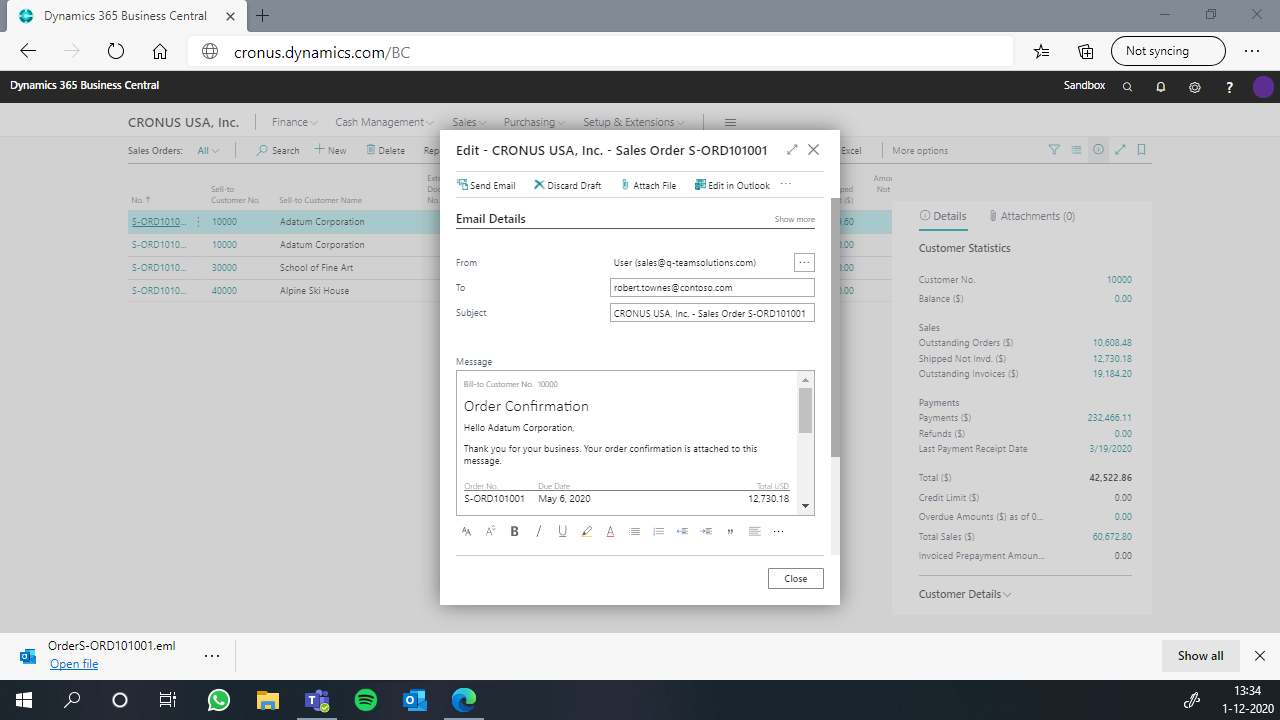
Task: Switch the list view layout icon
Action: 1076,150
